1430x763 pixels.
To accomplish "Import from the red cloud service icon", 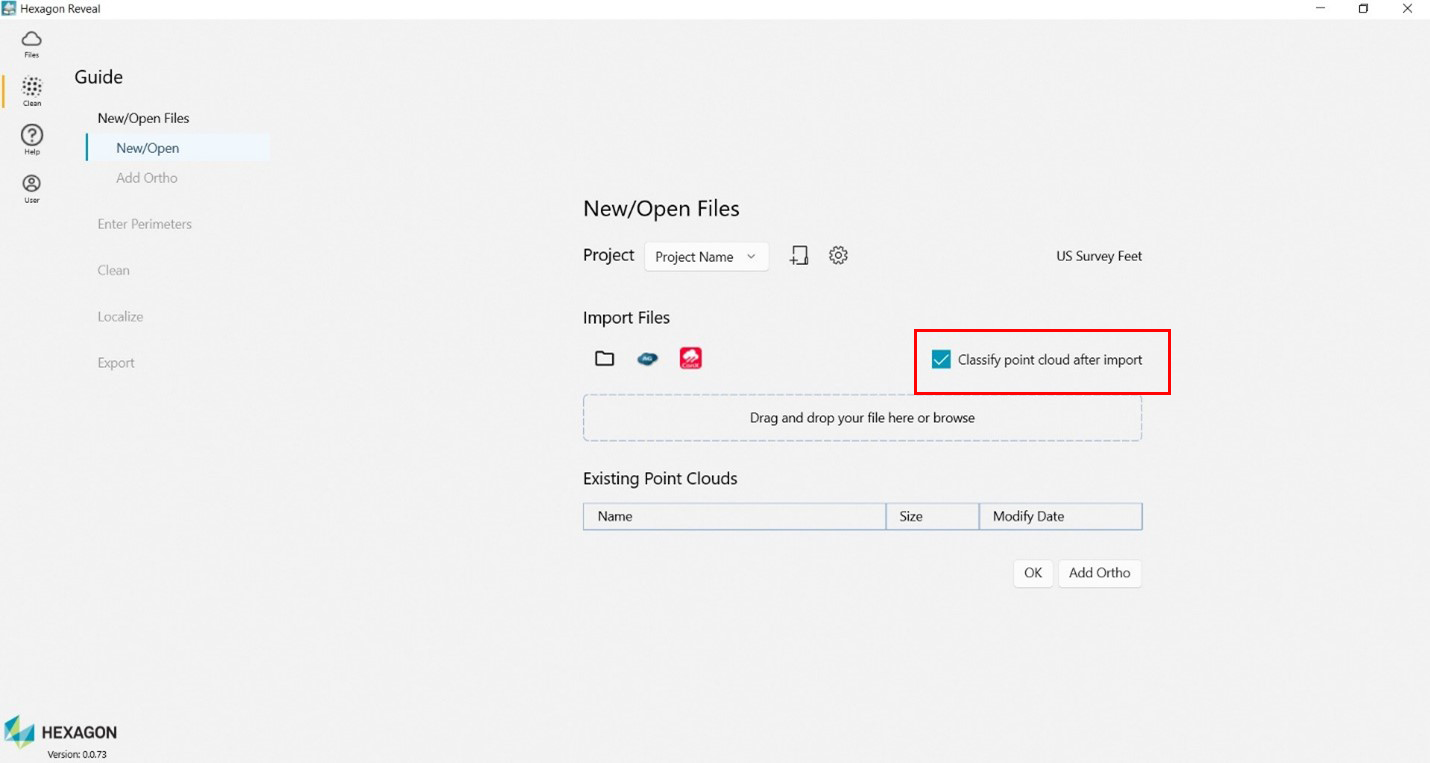I will click(x=690, y=358).
